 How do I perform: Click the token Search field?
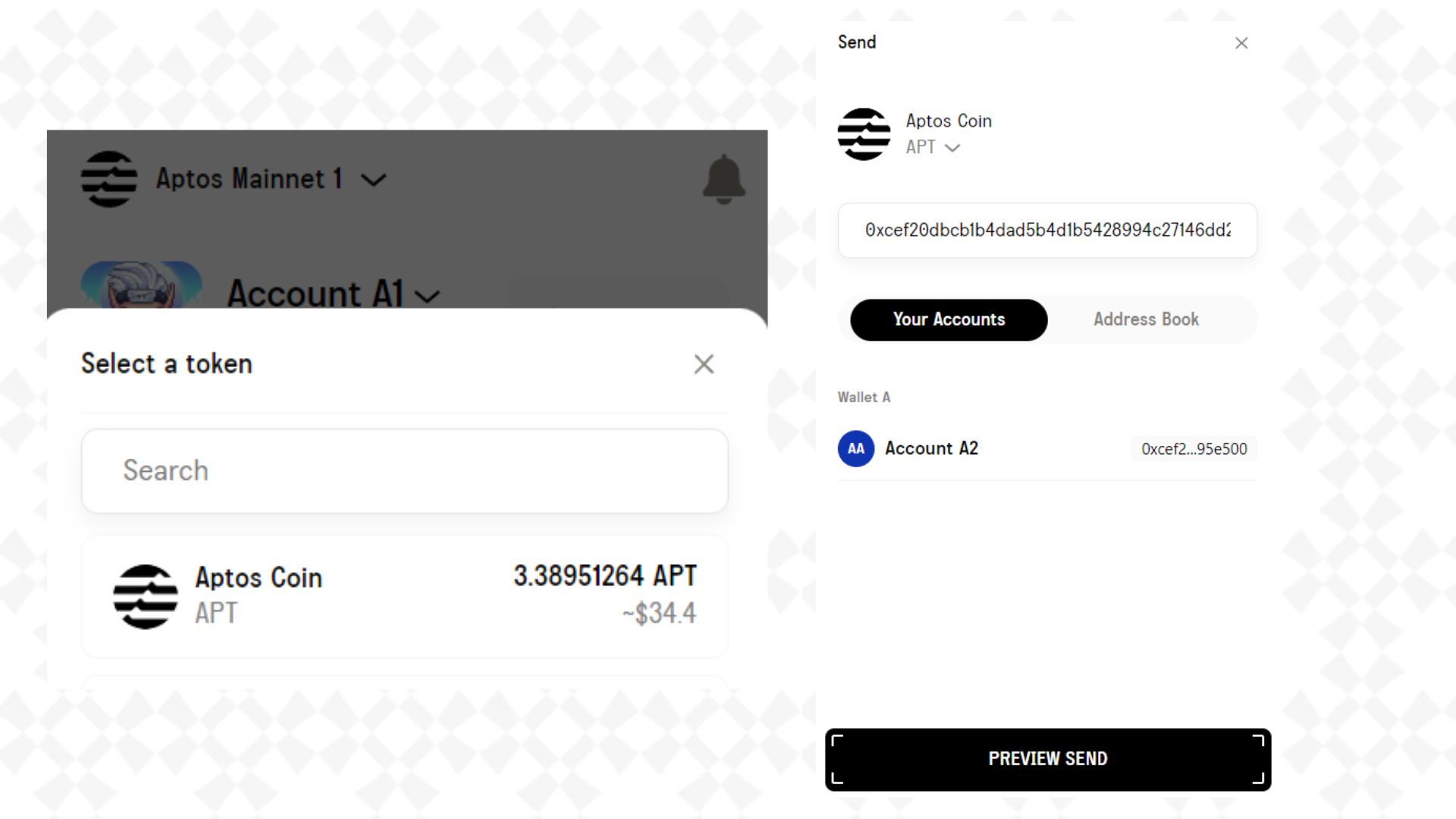[405, 471]
